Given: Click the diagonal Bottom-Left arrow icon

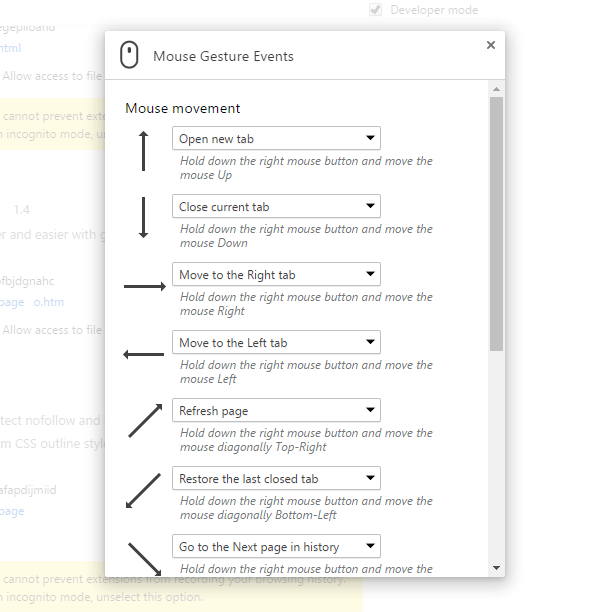Looking at the screenshot, I should coord(145,490).
